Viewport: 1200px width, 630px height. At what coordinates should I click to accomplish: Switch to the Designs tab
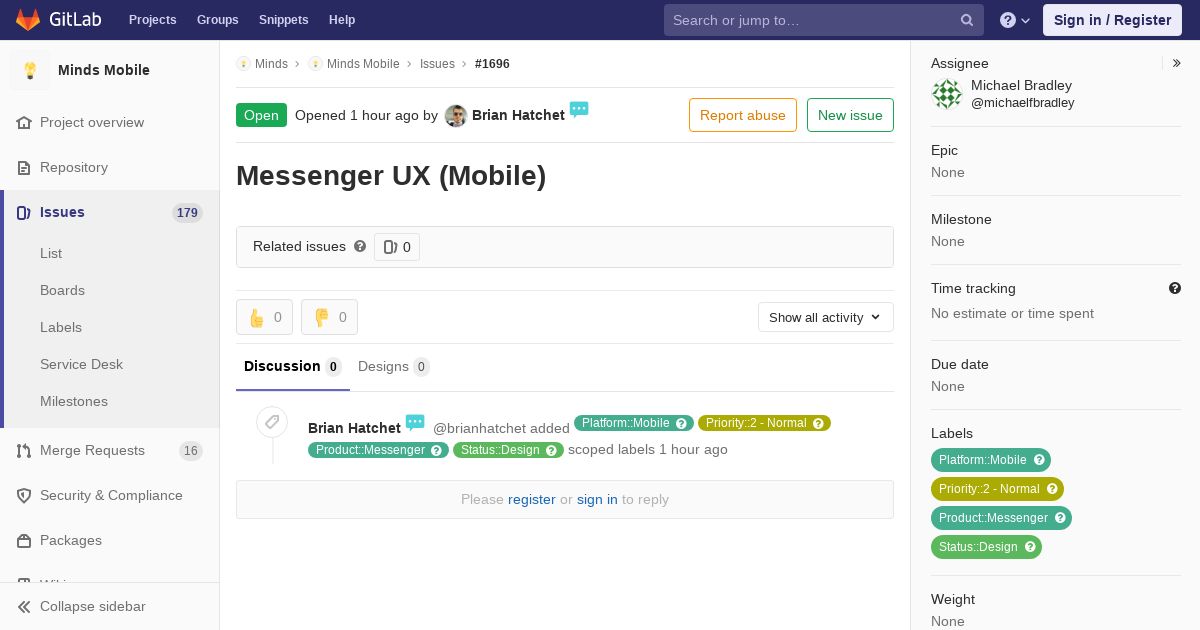point(393,366)
